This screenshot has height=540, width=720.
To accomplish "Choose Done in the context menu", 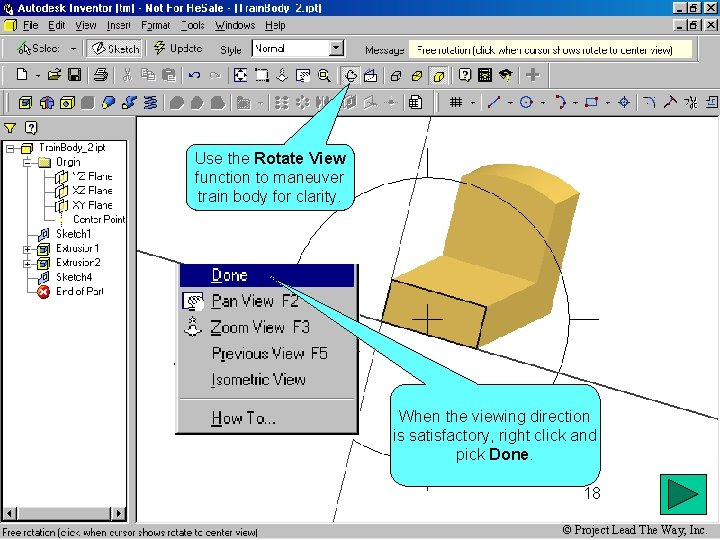I will pos(267,276).
